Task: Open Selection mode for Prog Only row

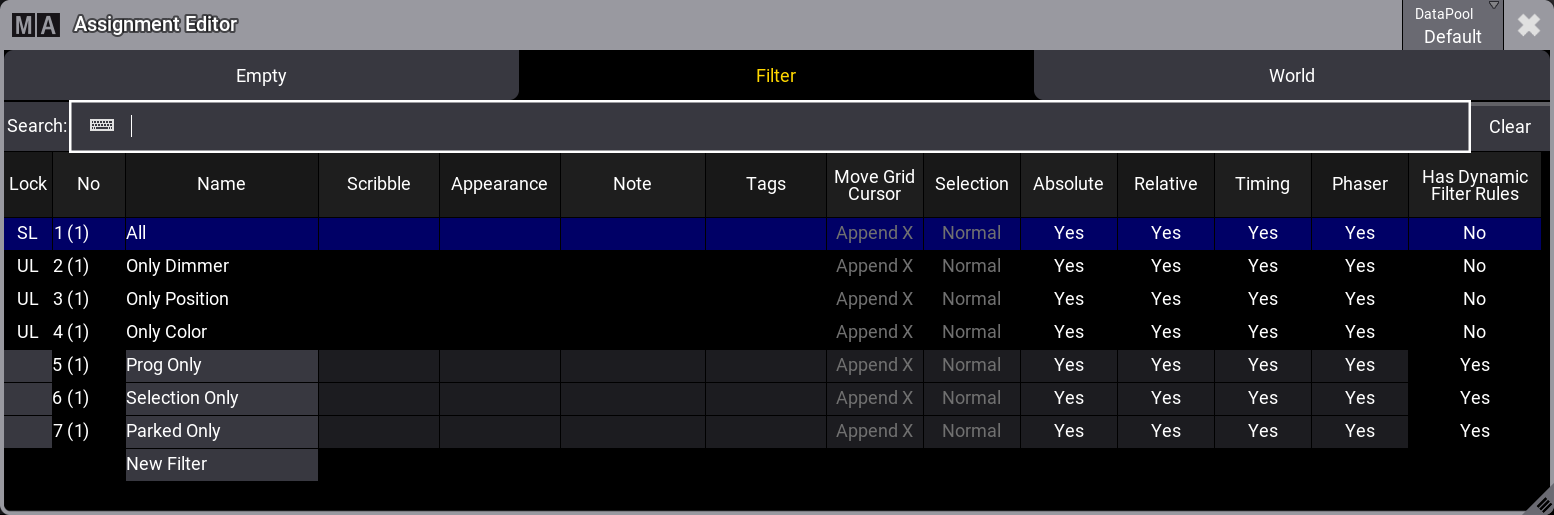Action: pos(971,365)
